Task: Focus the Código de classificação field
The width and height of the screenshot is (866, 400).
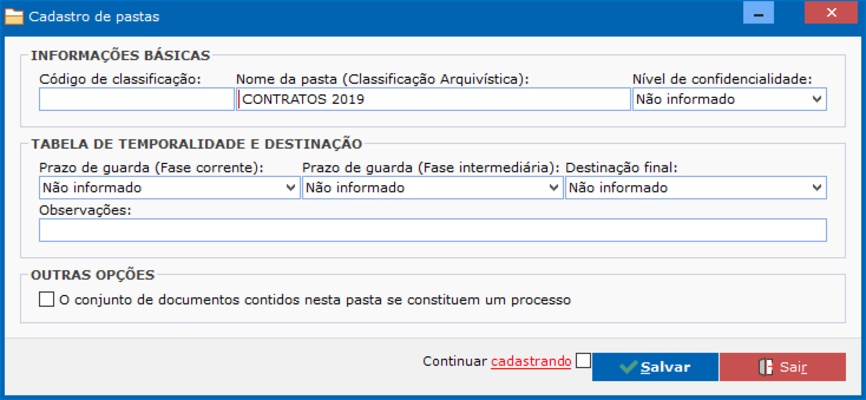Action: pos(136,99)
